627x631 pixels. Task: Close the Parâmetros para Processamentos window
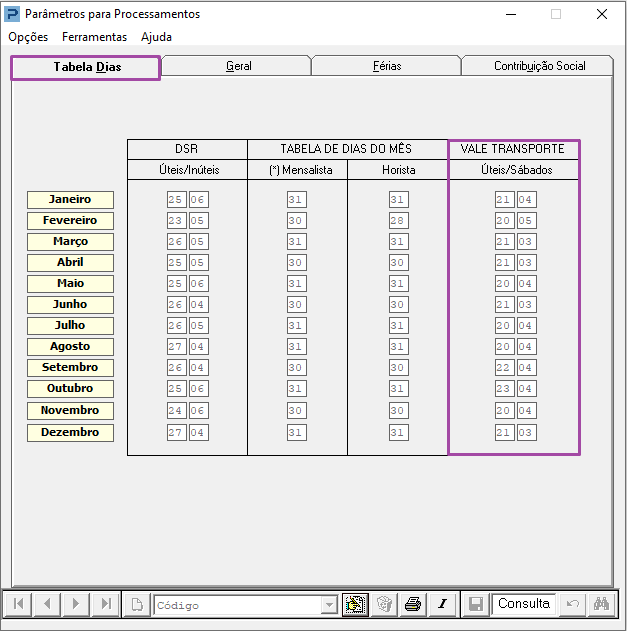[602, 14]
